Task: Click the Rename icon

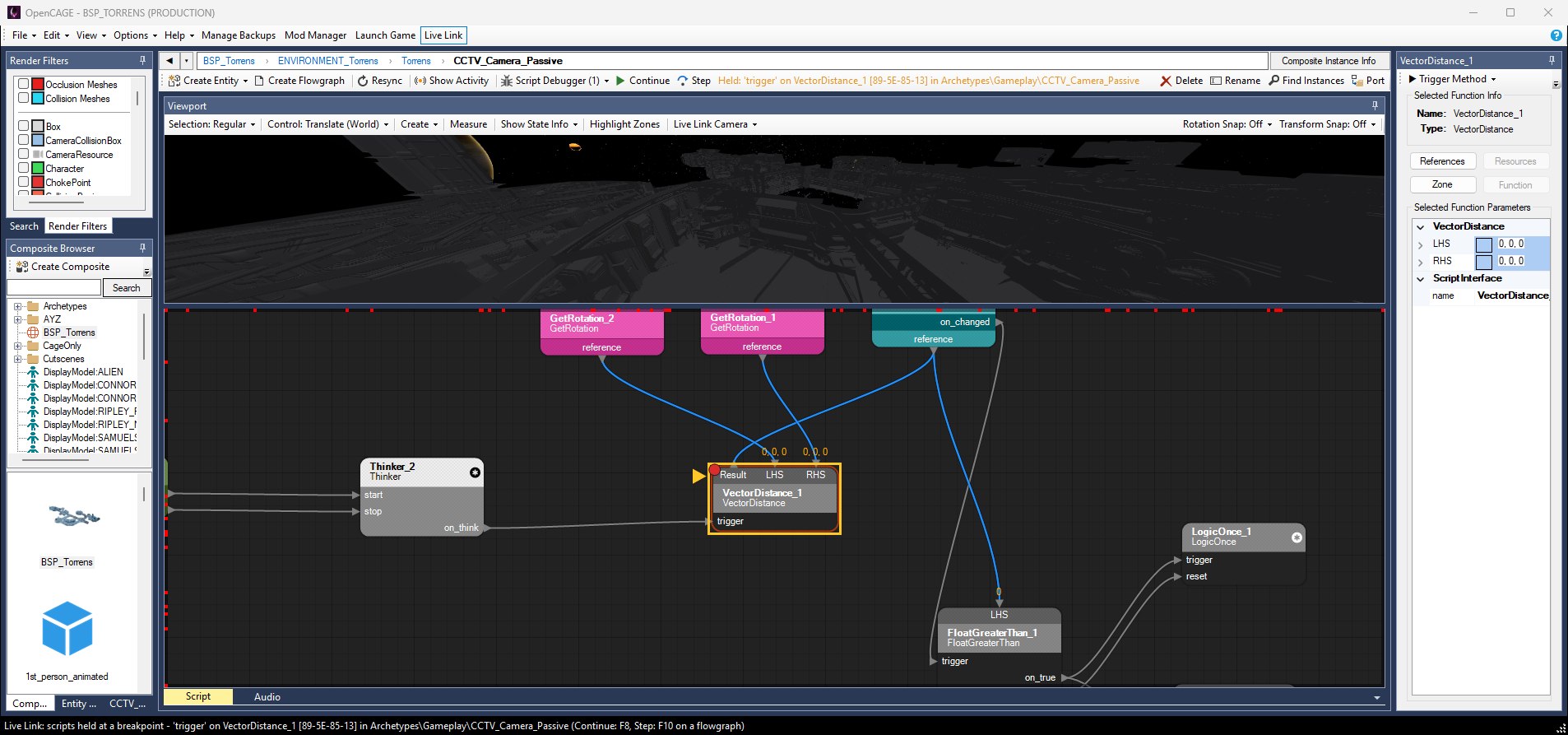Action: (1216, 81)
